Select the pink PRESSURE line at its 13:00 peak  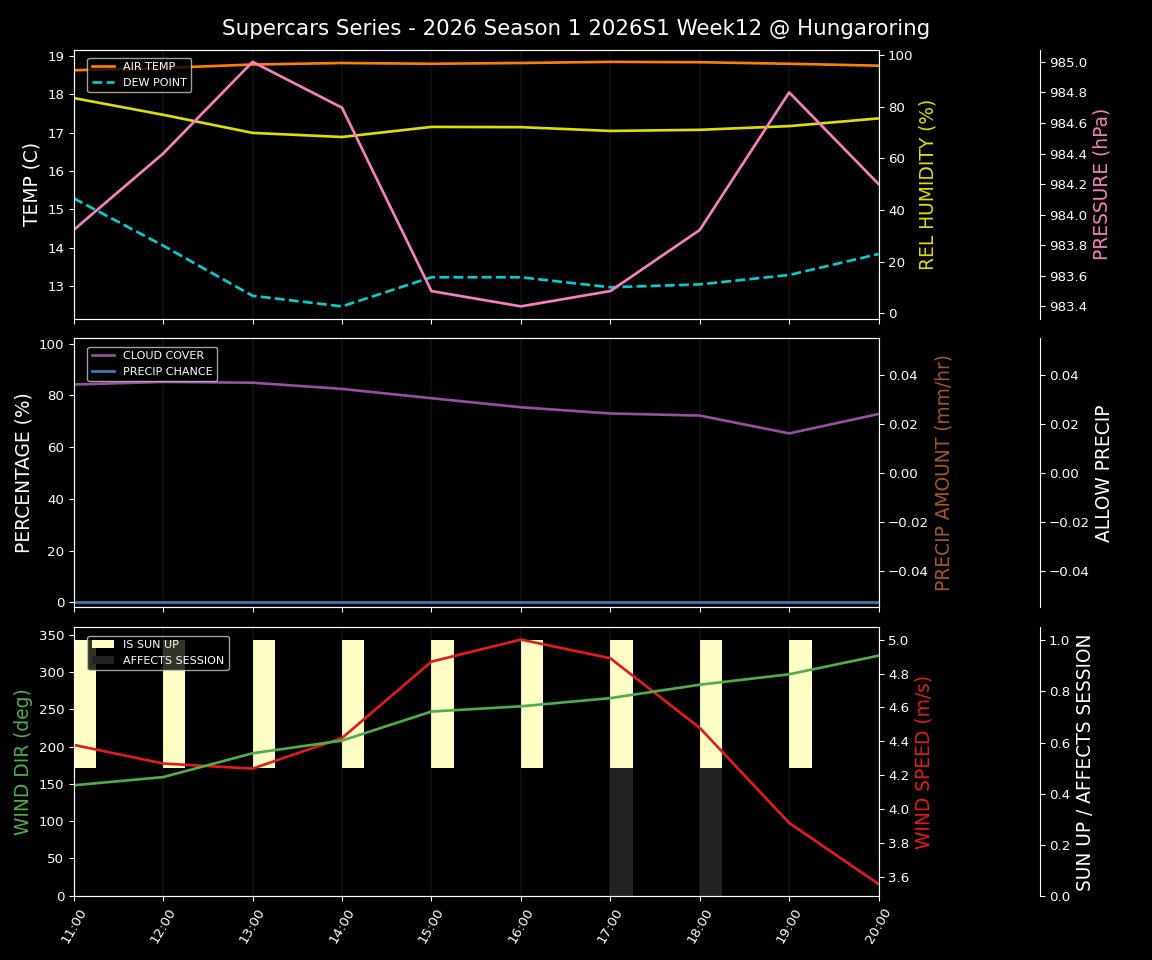[253, 62]
